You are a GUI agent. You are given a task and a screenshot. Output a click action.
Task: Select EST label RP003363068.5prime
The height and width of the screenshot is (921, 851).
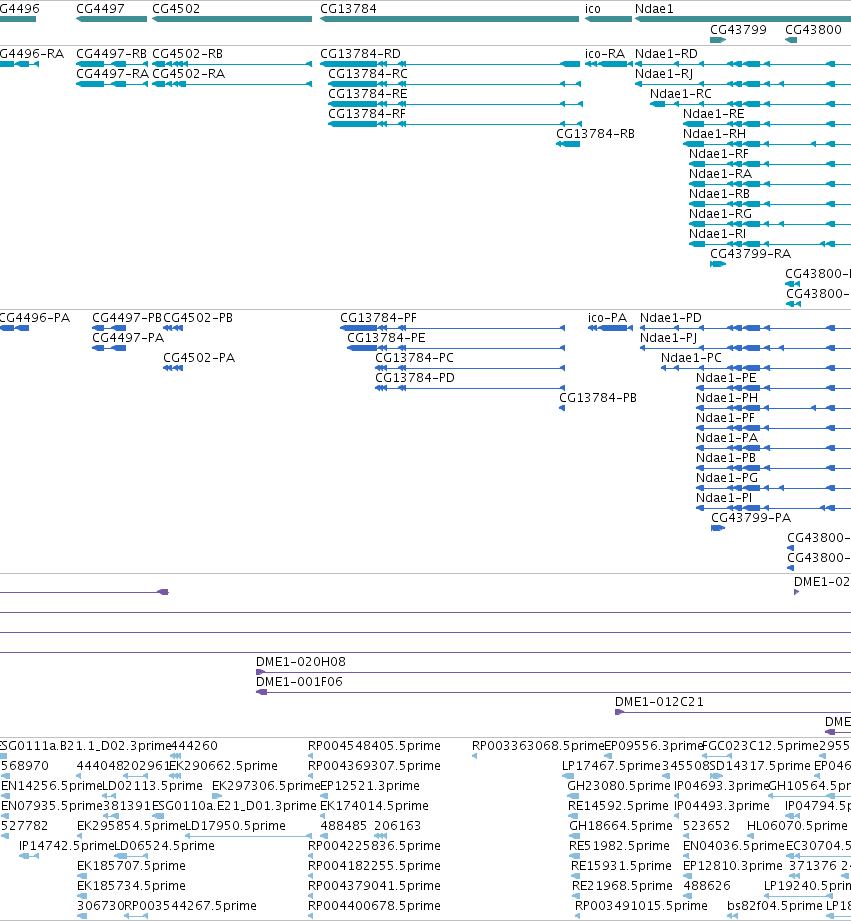pyautogui.click(x=538, y=745)
